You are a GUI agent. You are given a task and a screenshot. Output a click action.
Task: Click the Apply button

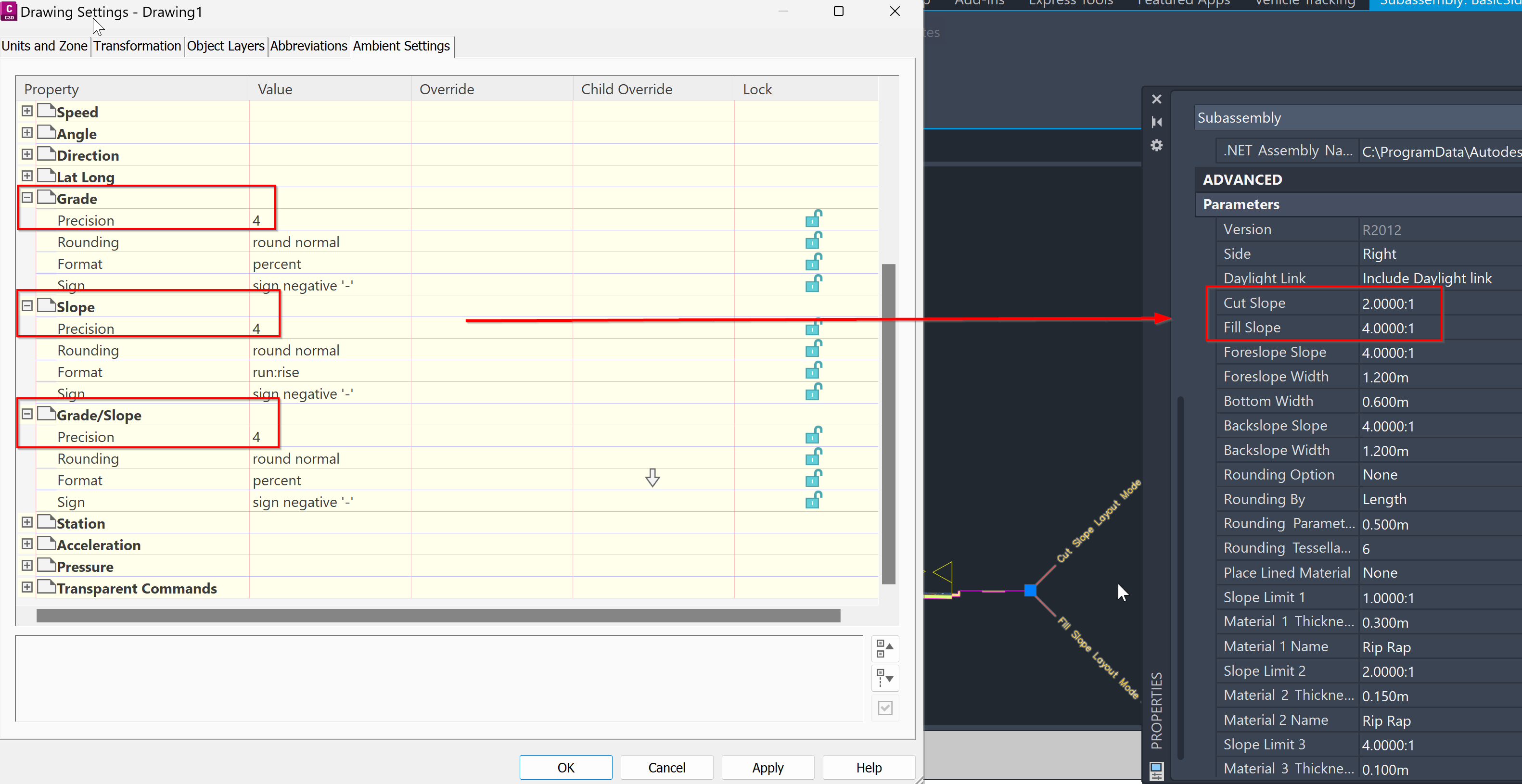767,767
